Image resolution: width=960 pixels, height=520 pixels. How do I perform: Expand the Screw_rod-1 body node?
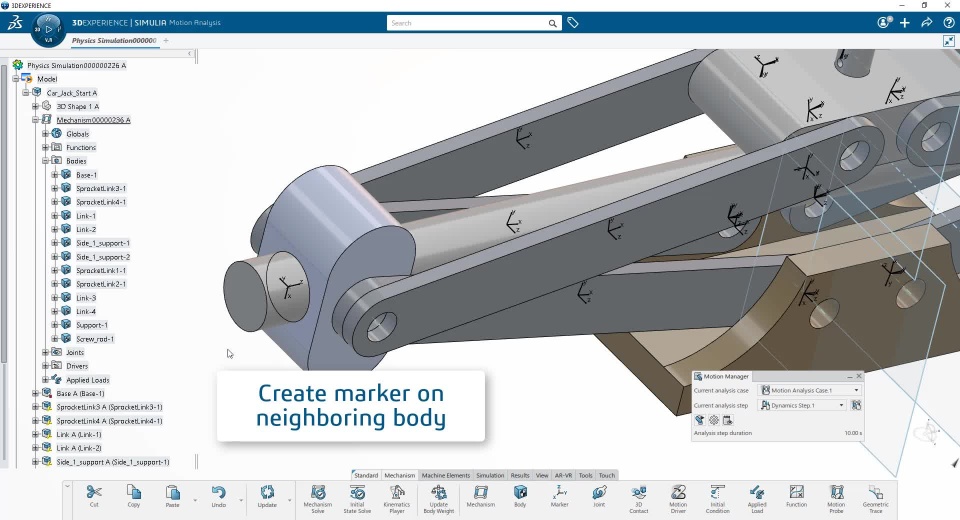pyautogui.click(x=55, y=339)
